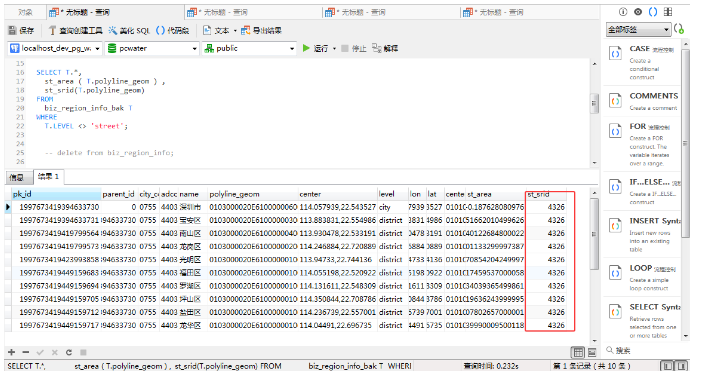Select the IF...ELSE code snippet

tap(642, 191)
